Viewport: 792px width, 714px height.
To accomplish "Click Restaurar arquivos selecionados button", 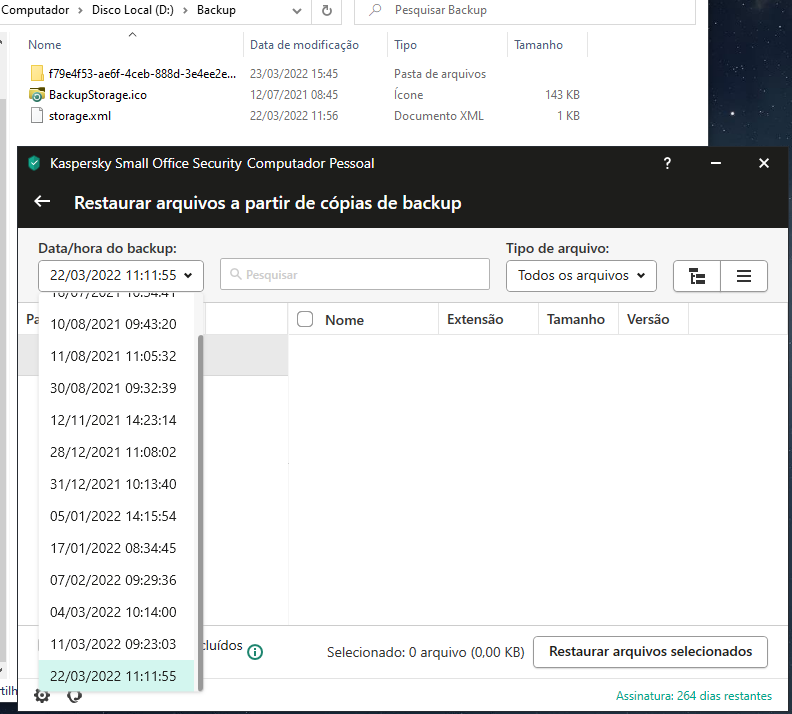I will pos(650,652).
